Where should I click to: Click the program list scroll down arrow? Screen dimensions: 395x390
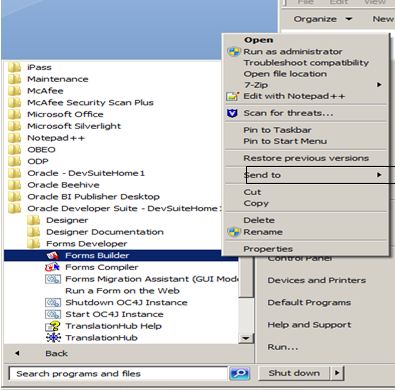(246, 338)
